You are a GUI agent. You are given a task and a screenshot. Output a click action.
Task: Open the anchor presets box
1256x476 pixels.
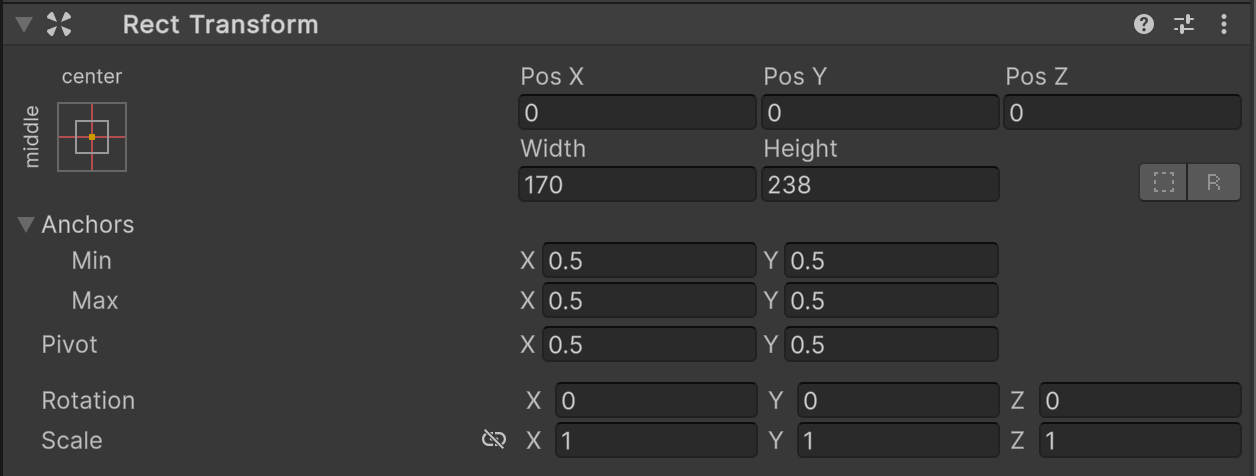(92, 136)
